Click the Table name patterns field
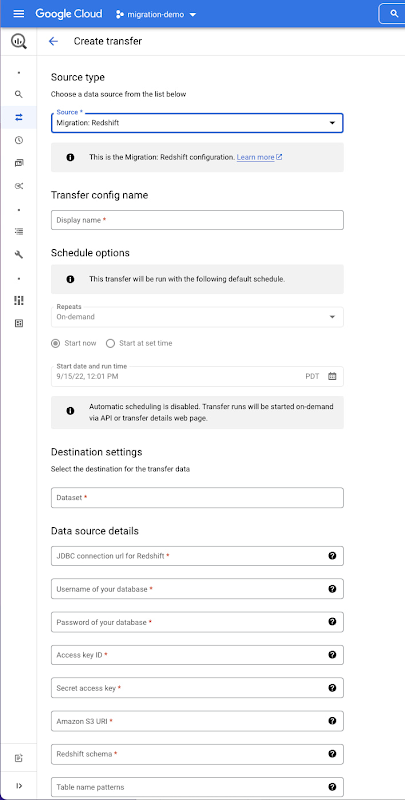Image resolution: width=405 pixels, height=800 pixels. pos(197,787)
